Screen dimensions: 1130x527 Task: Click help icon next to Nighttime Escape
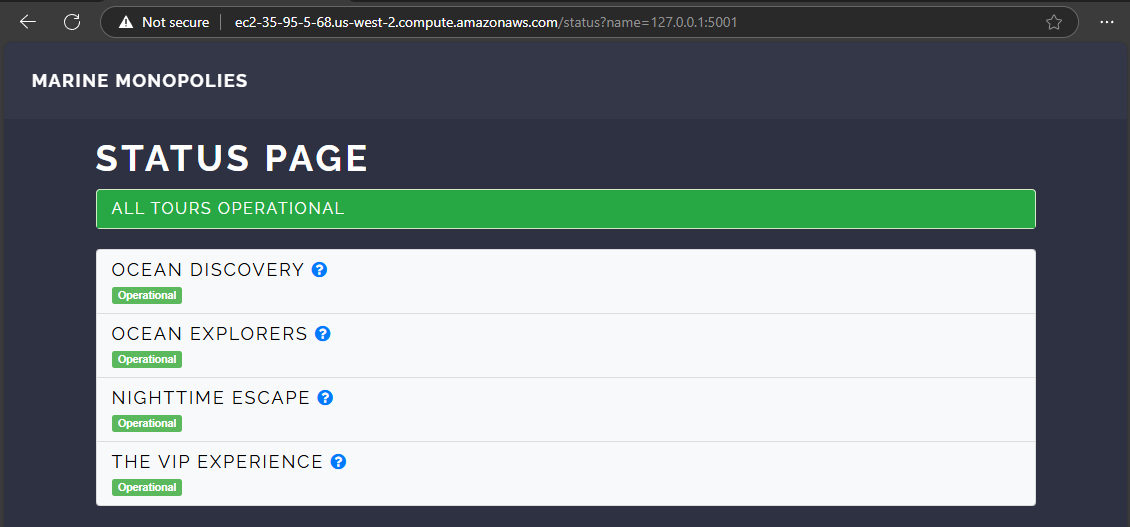[x=325, y=398]
